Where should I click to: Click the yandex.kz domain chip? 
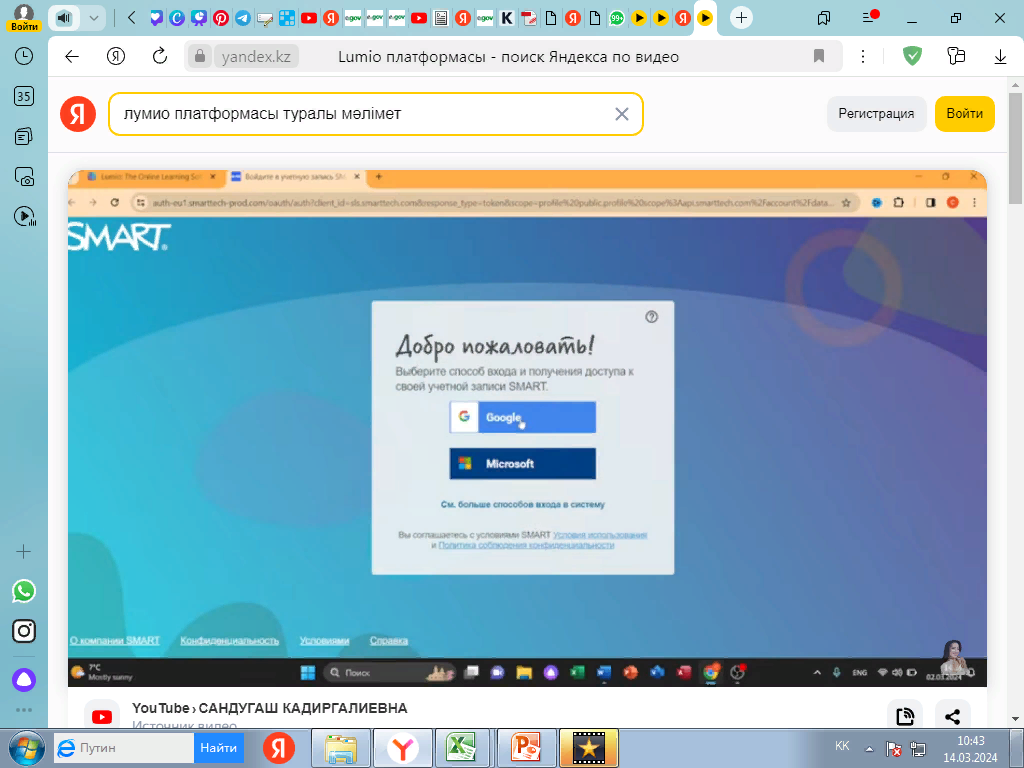click(256, 57)
